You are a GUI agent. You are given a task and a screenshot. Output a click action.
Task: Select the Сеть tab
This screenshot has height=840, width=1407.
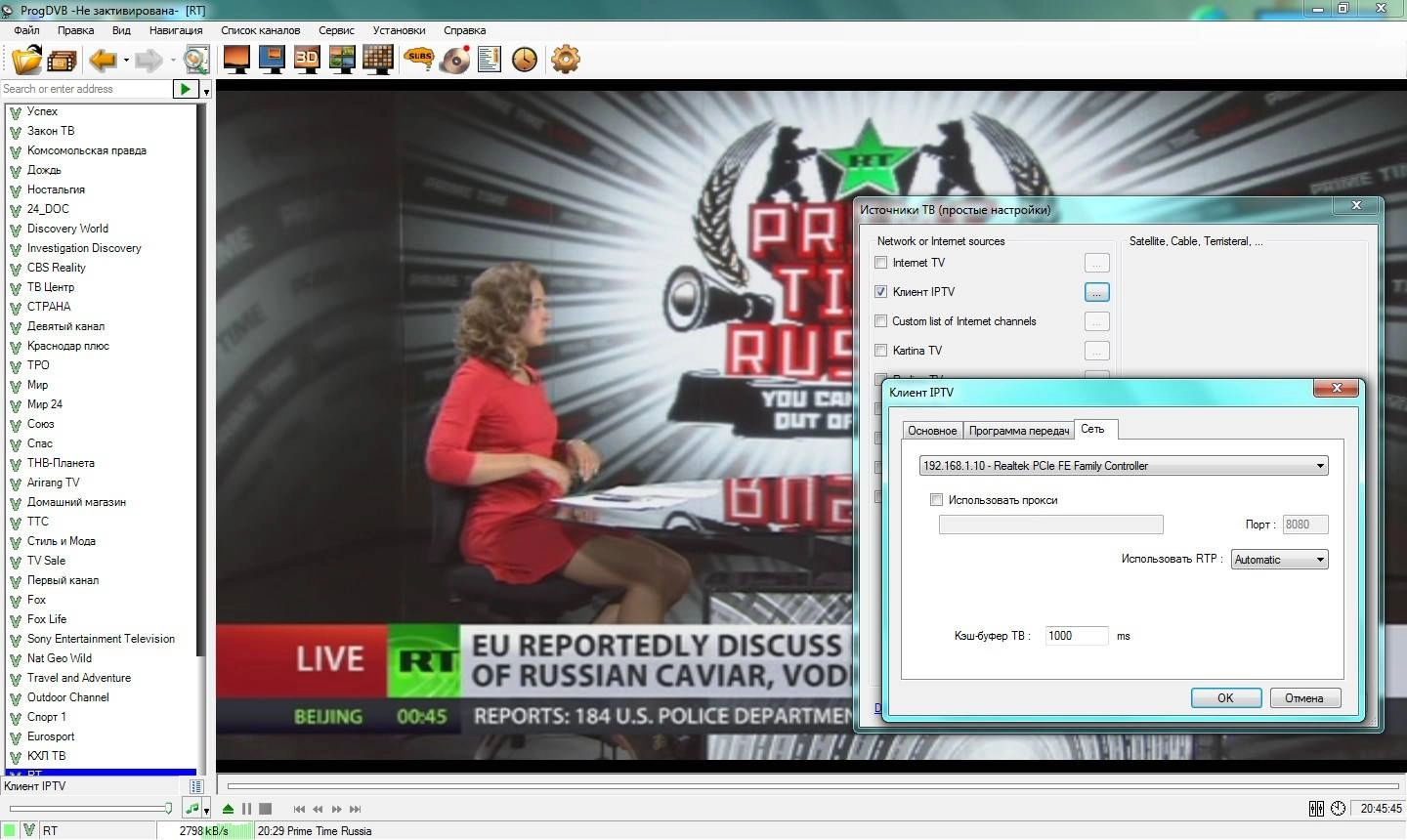[x=1094, y=429]
